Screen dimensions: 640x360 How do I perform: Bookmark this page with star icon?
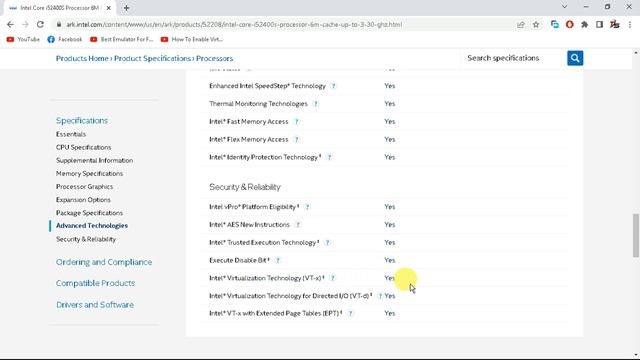point(536,24)
